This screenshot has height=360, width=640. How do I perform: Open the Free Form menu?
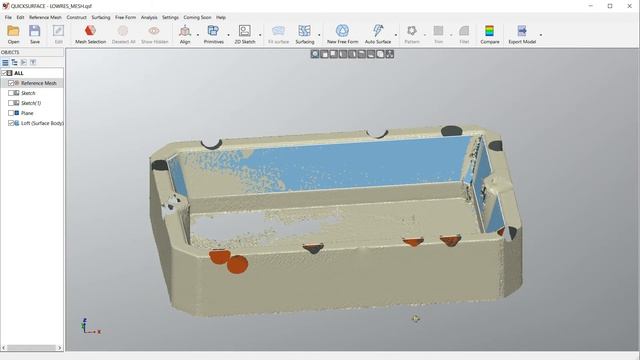pos(125,18)
